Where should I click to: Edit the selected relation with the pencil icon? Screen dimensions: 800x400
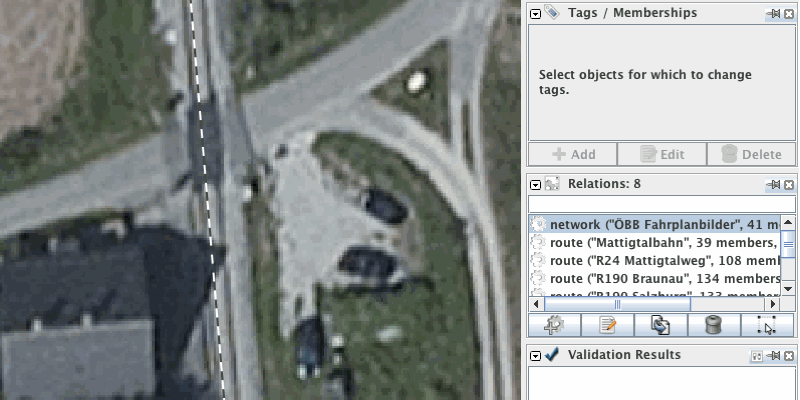tap(607, 324)
